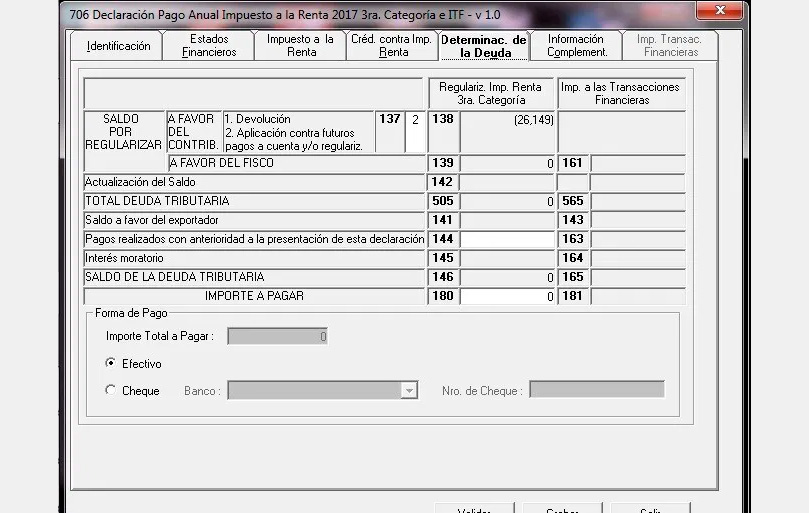The image size is (809, 513).
Task: Click casilla 139 a favor del fisco value
Action: pyautogui.click(x=507, y=163)
